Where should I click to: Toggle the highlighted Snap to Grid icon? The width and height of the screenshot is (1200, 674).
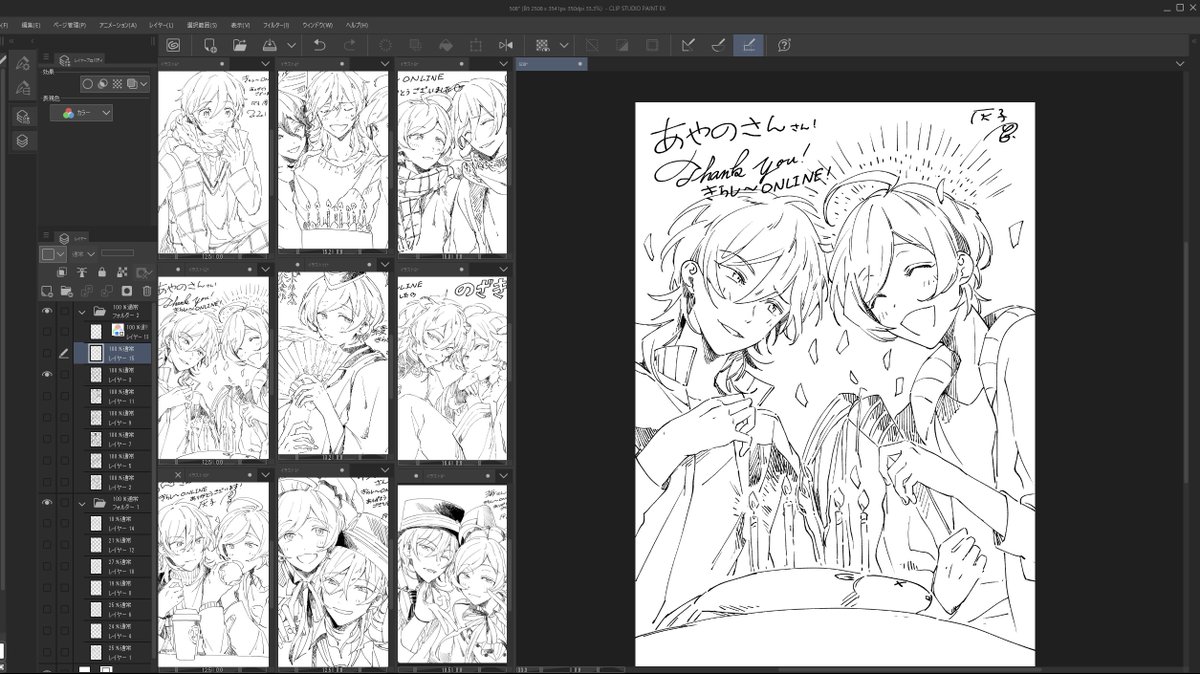(x=747, y=45)
